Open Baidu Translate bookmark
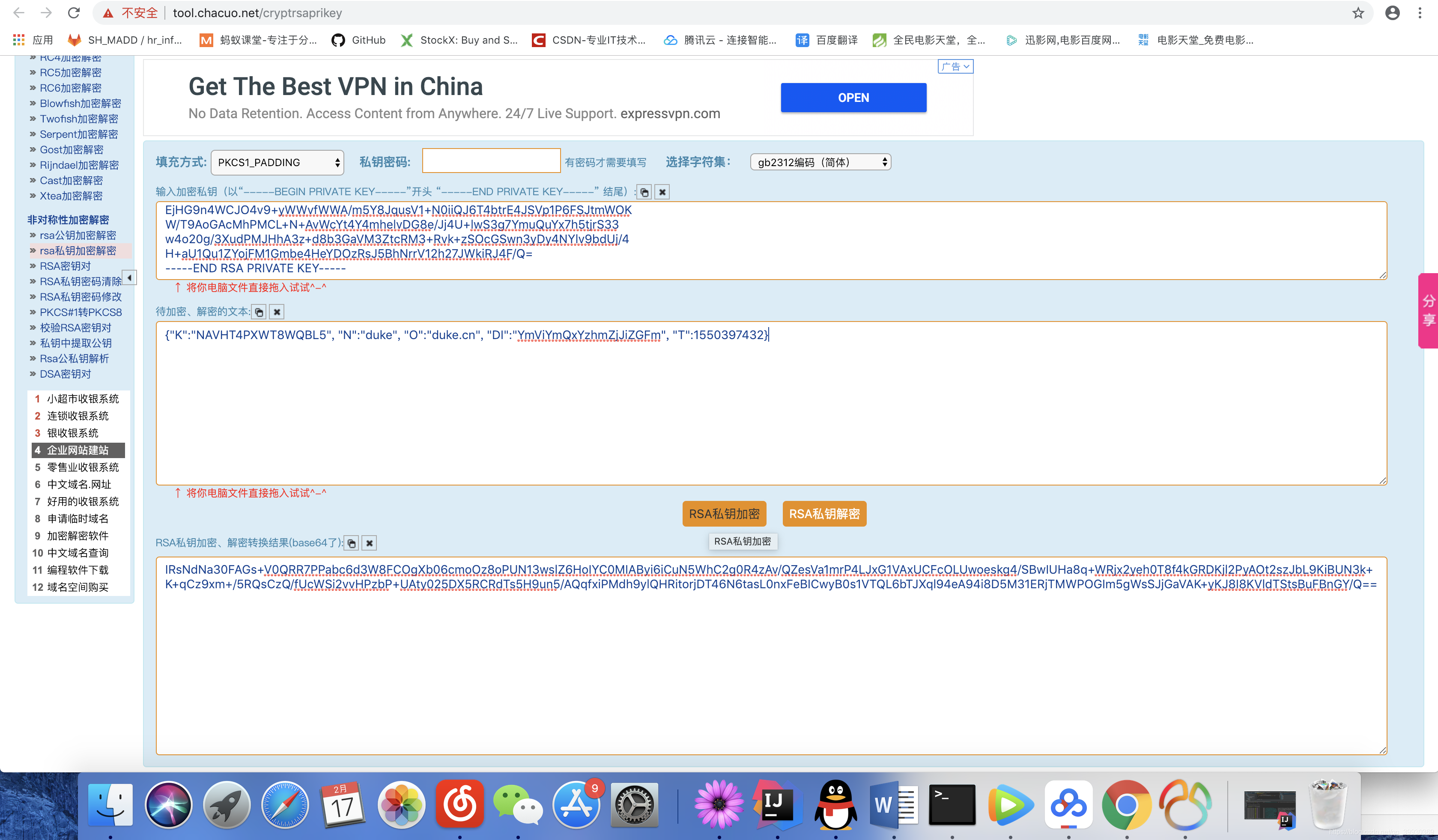This screenshot has height=840, width=1438. click(827, 40)
